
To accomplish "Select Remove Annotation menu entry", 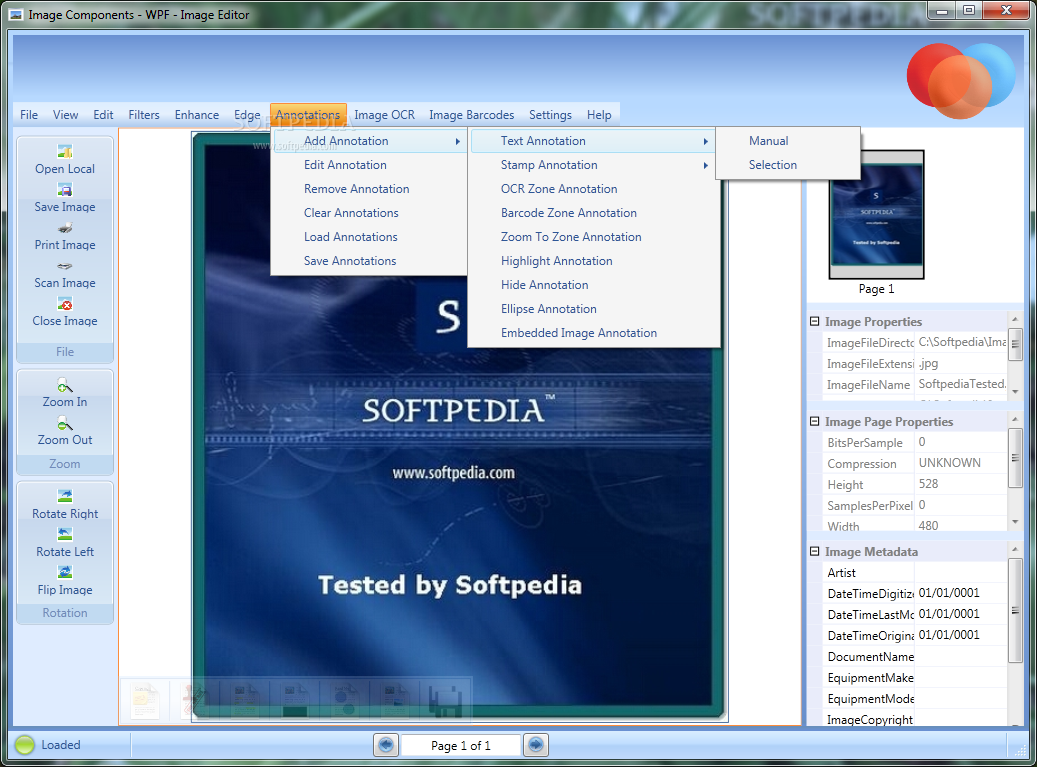I will pyautogui.click(x=369, y=188).
